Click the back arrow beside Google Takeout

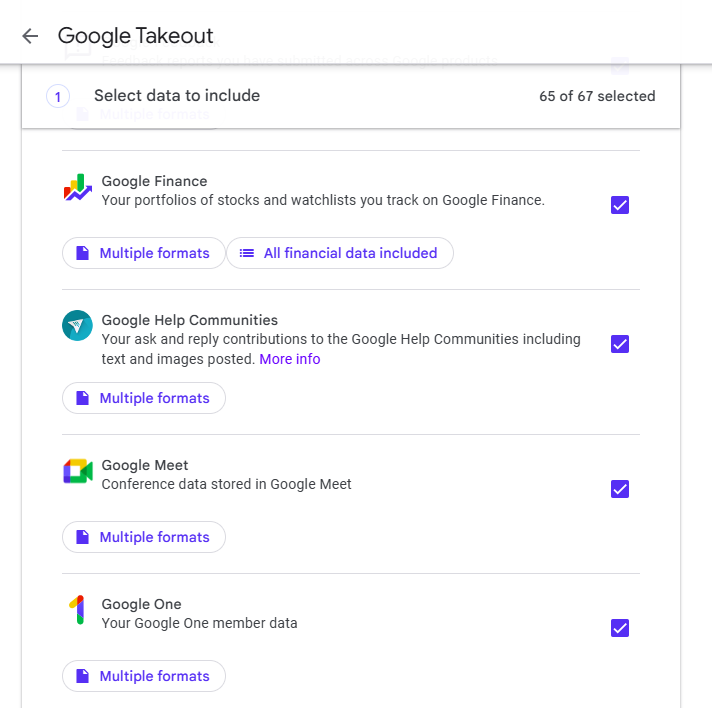pos(30,37)
